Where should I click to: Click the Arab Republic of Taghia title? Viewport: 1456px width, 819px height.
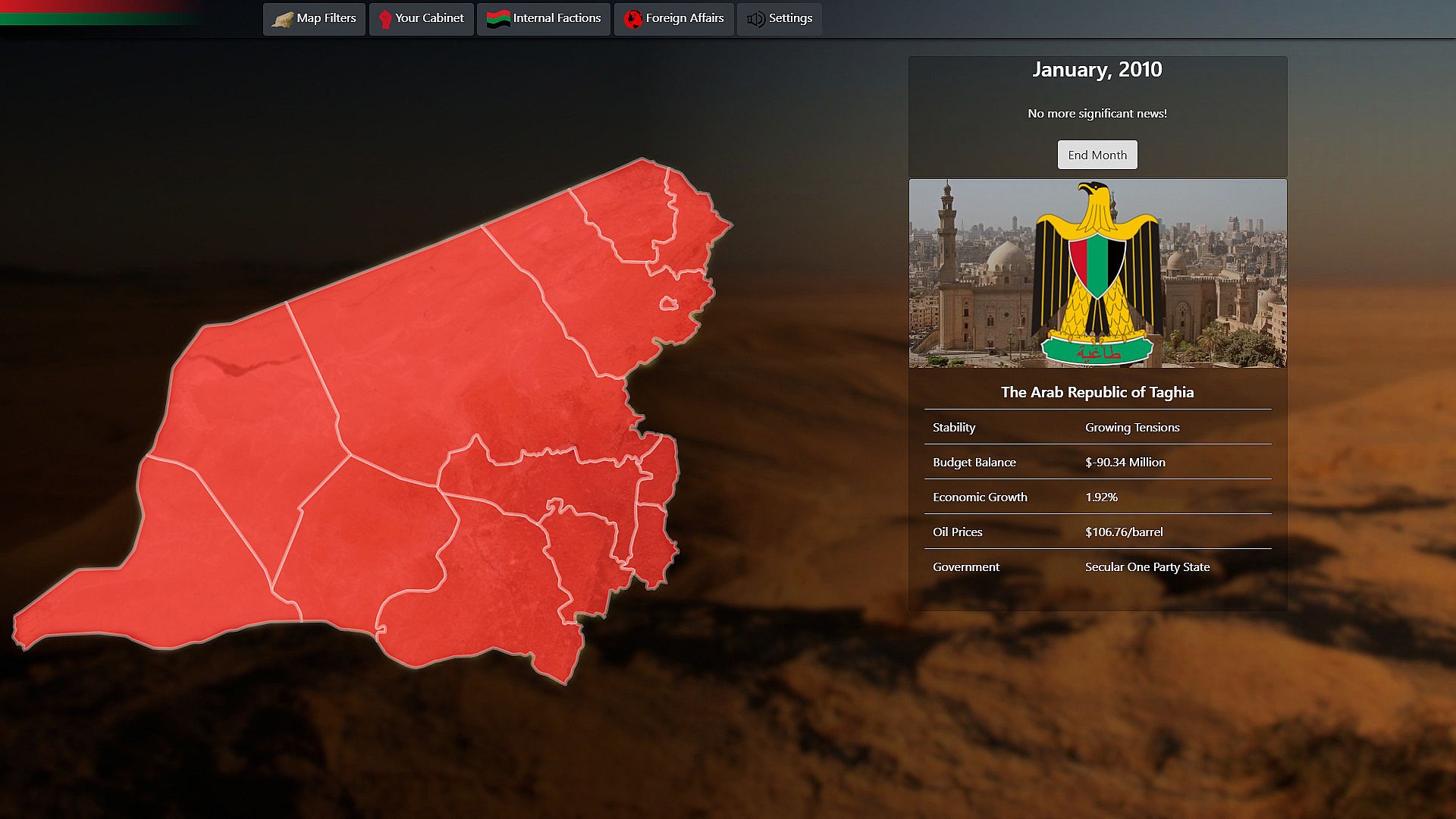click(x=1097, y=392)
